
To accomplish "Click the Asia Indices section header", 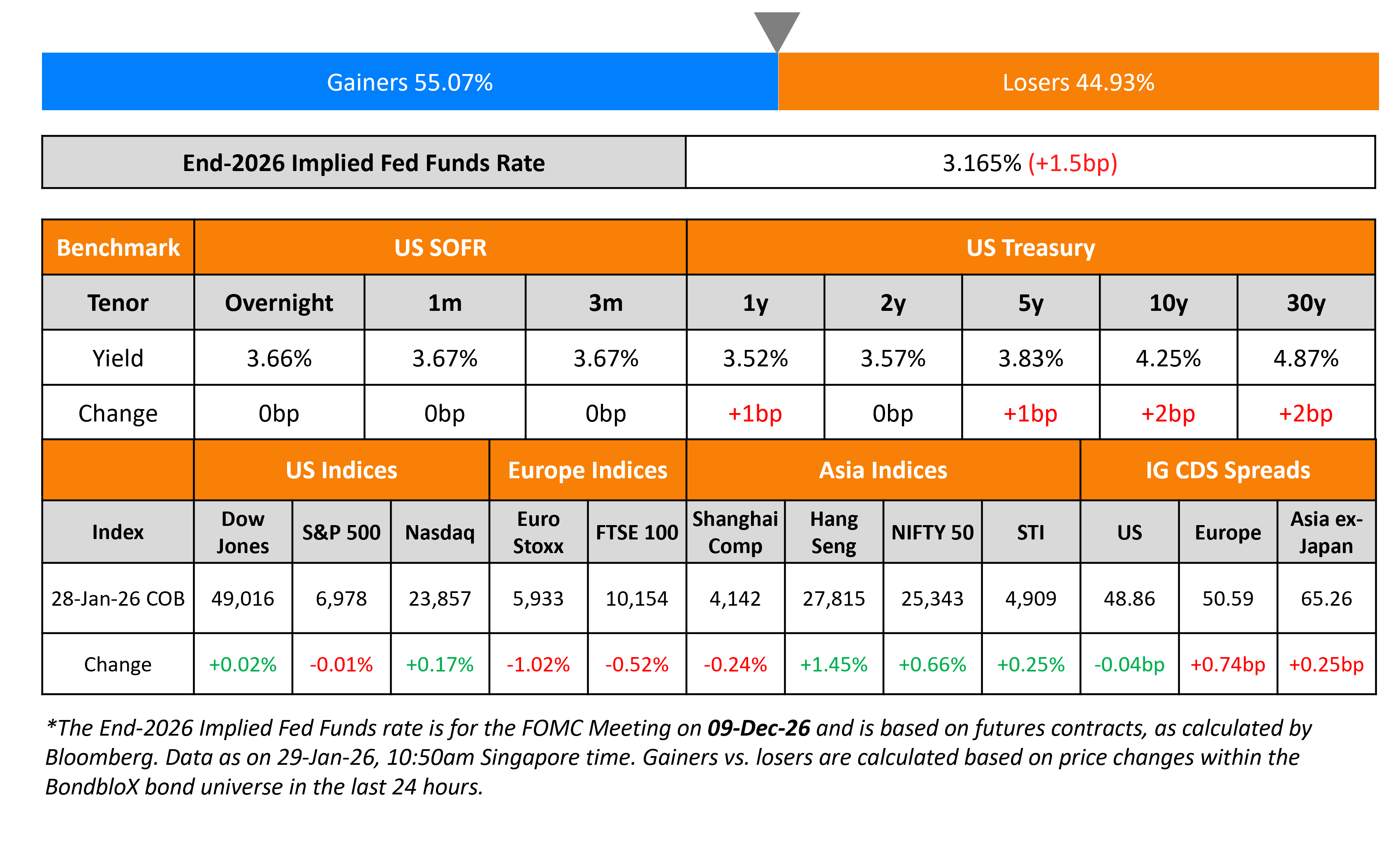I will [x=883, y=470].
